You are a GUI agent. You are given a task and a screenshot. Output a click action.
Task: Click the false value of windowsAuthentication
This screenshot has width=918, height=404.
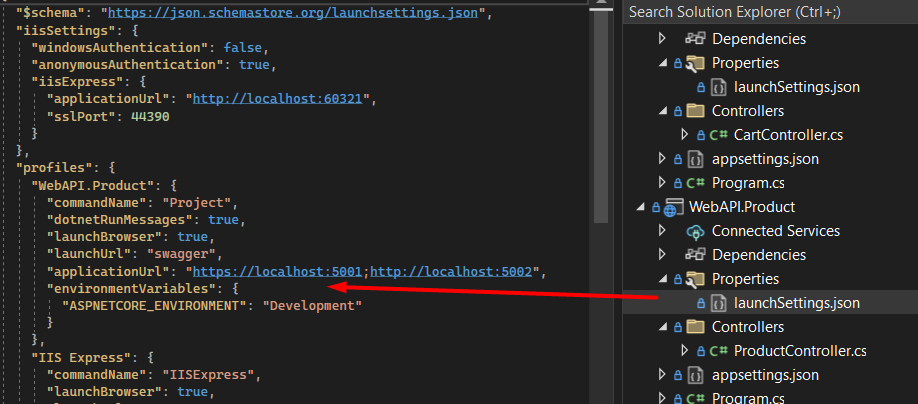[x=242, y=47]
